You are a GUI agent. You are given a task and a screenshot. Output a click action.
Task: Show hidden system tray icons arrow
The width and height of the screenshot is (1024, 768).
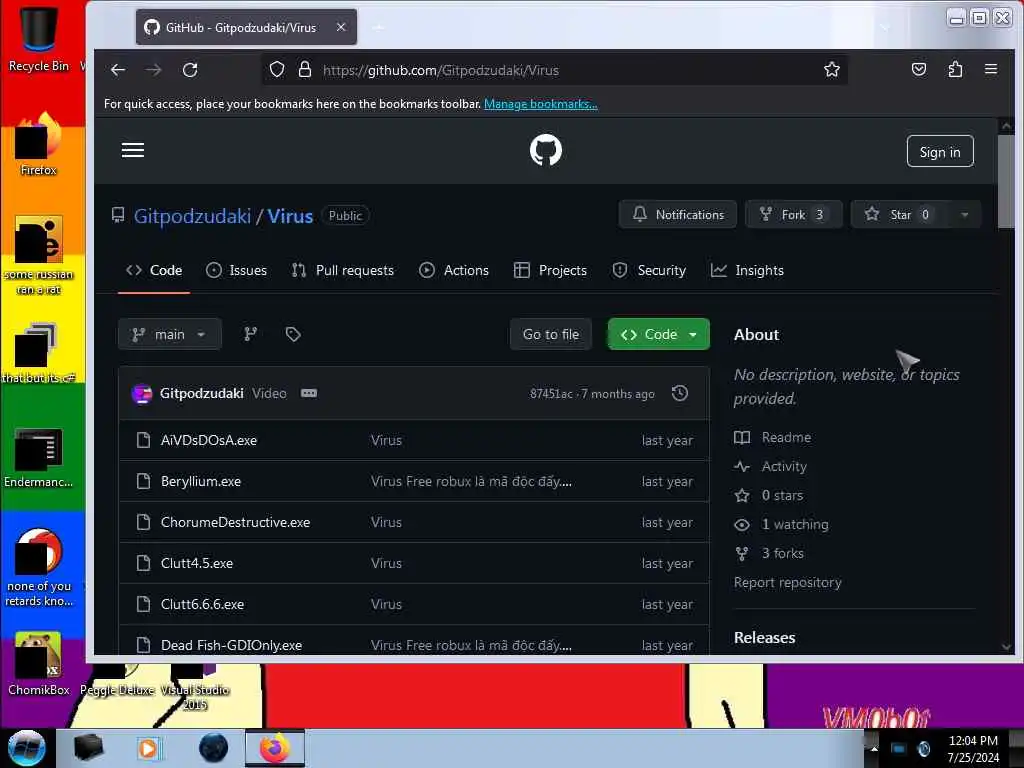click(874, 748)
